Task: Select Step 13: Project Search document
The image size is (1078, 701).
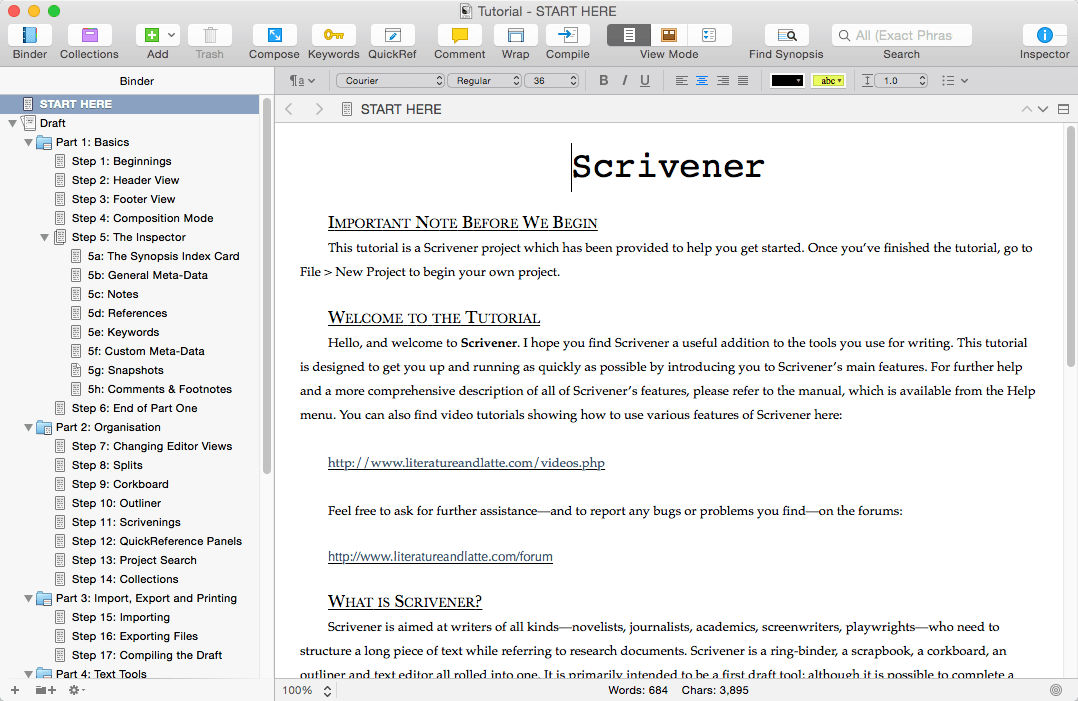Action: point(134,560)
